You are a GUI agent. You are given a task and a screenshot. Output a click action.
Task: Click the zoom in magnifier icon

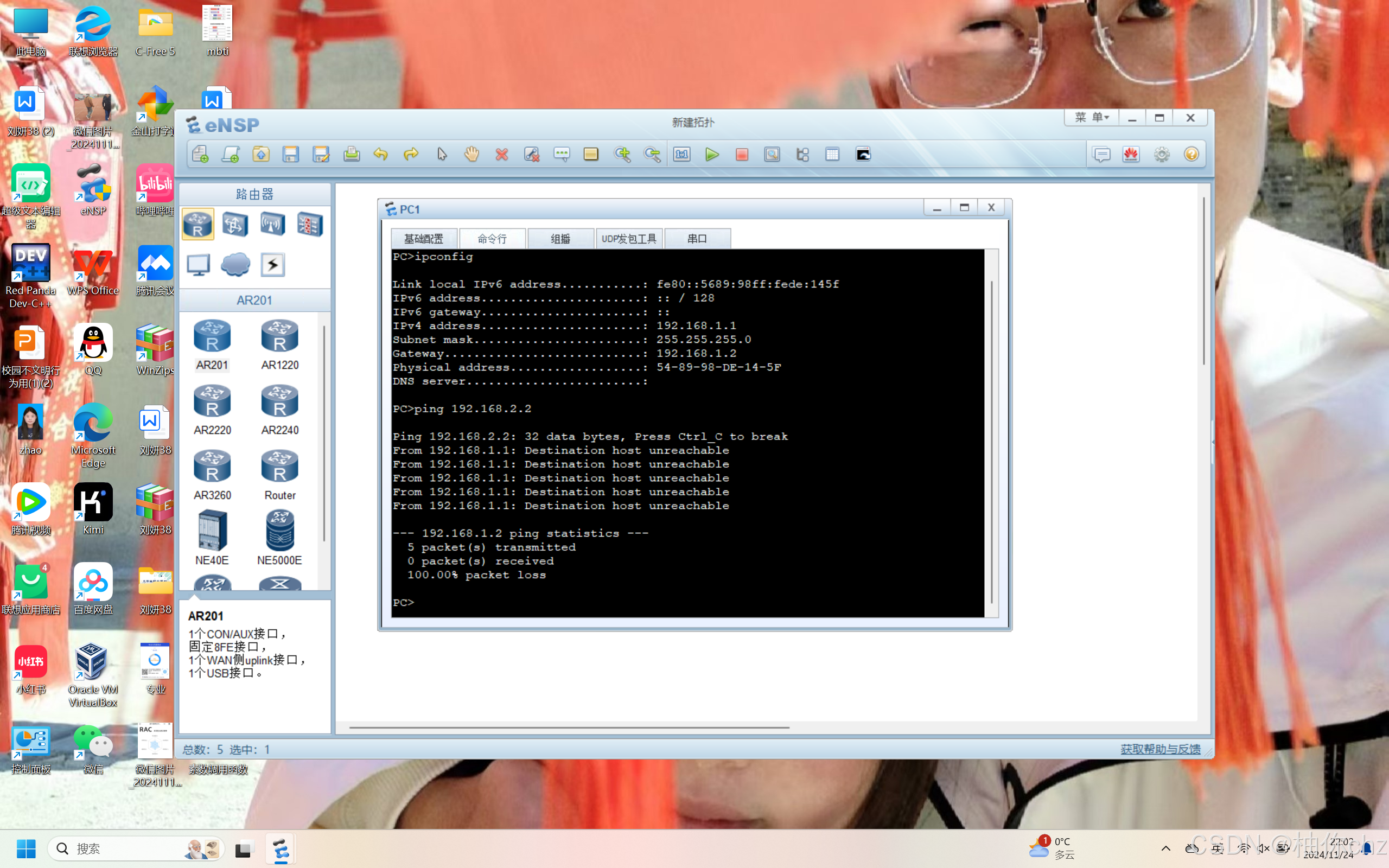[622, 155]
